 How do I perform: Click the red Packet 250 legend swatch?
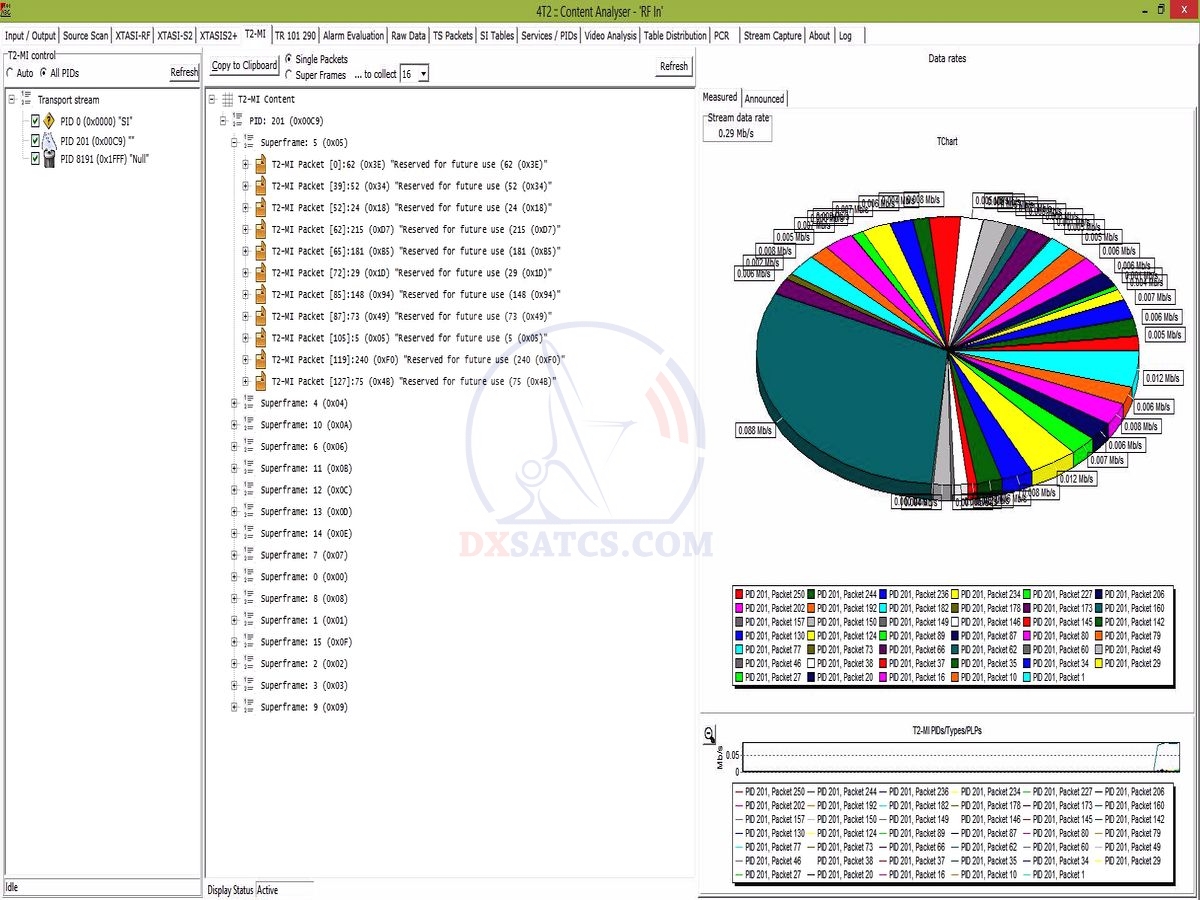coord(738,594)
